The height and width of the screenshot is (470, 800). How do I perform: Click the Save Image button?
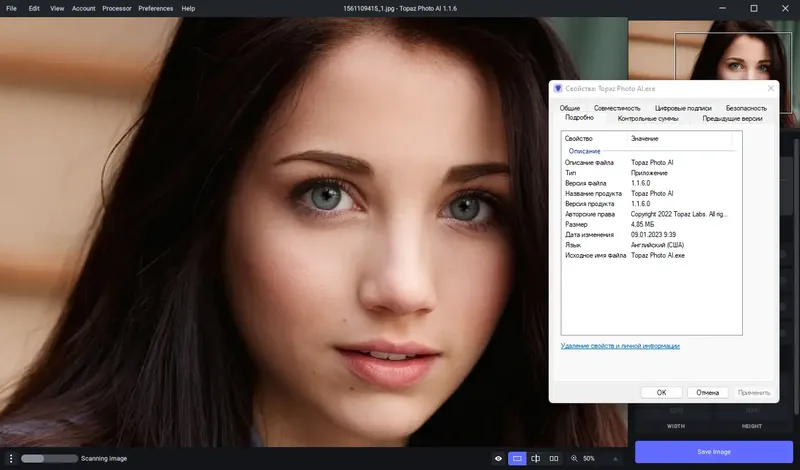pos(714,452)
